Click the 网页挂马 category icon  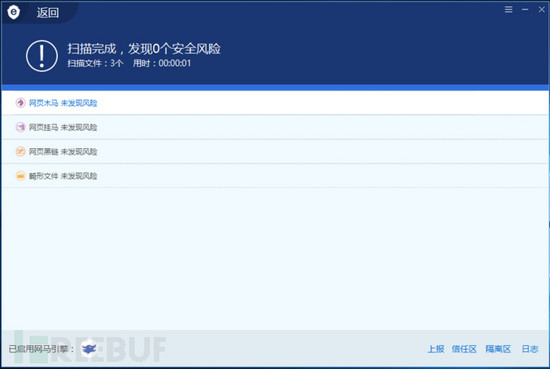coord(20,127)
